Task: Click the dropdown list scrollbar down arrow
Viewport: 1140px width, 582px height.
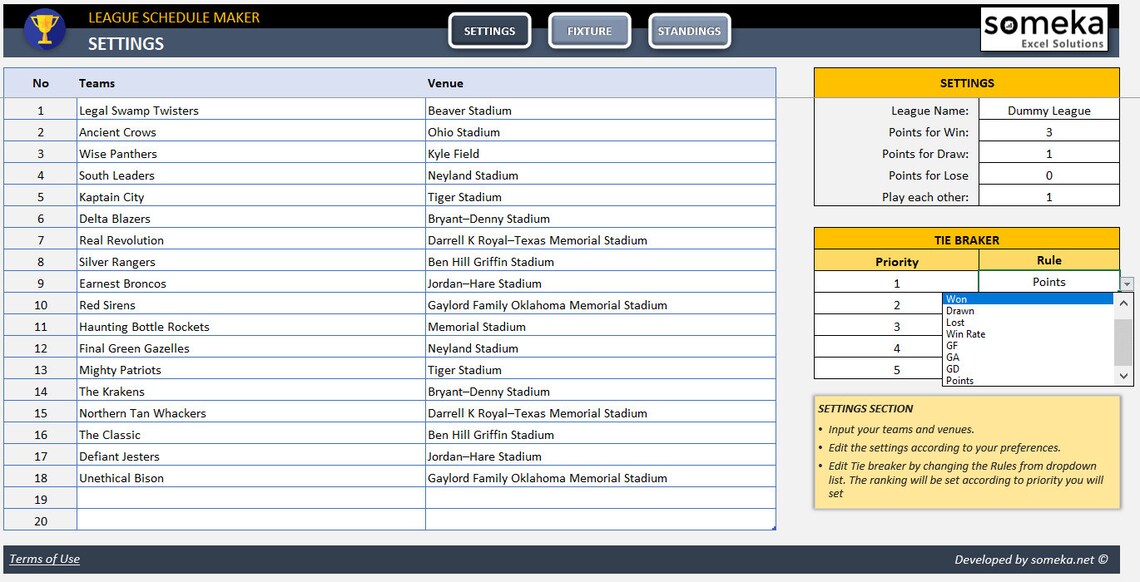Action: click(1125, 378)
